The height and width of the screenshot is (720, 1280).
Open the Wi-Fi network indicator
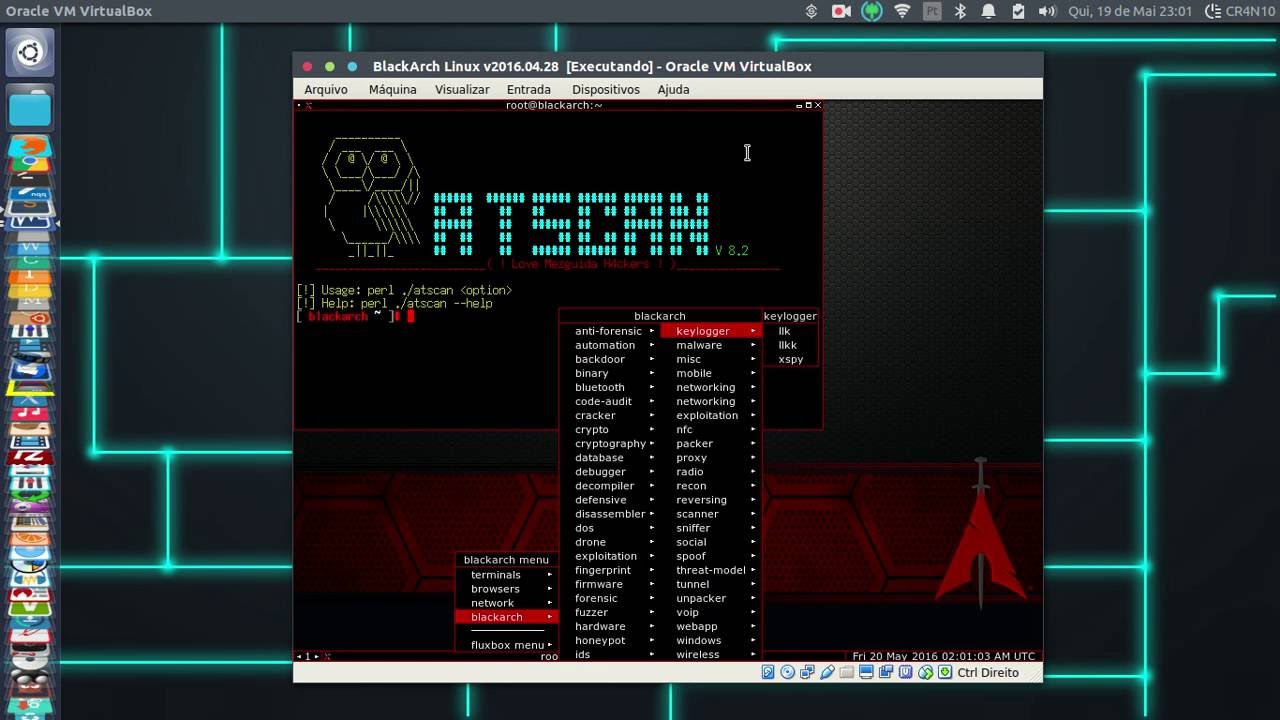(x=902, y=11)
